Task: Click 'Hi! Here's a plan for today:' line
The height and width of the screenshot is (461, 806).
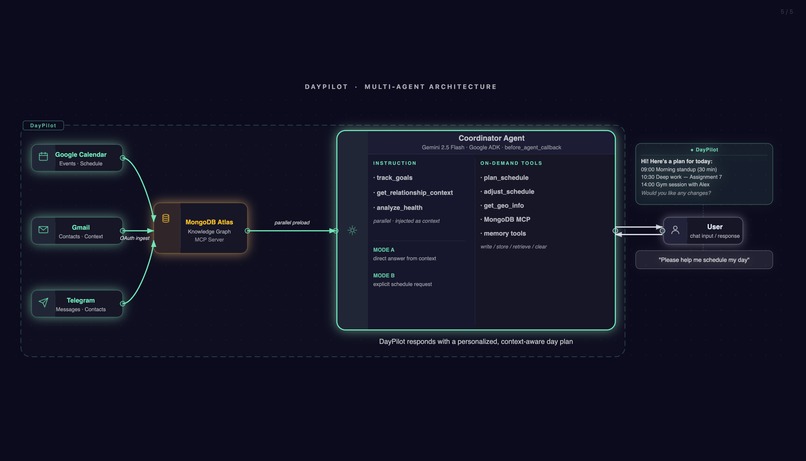Action: 676,161
